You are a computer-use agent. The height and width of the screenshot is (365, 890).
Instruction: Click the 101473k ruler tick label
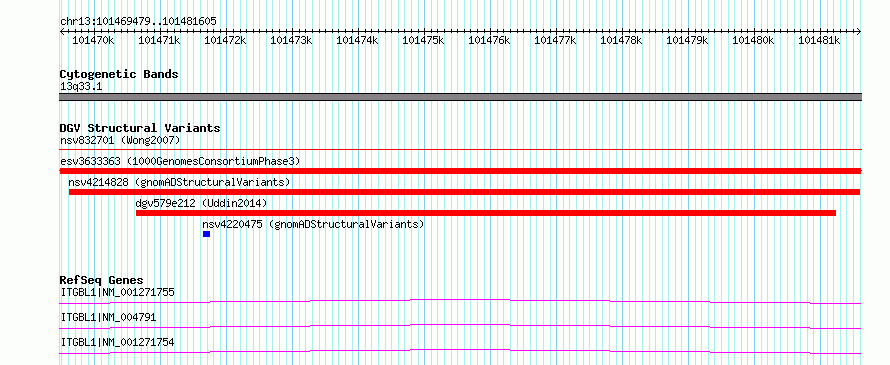tap(291, 40)
